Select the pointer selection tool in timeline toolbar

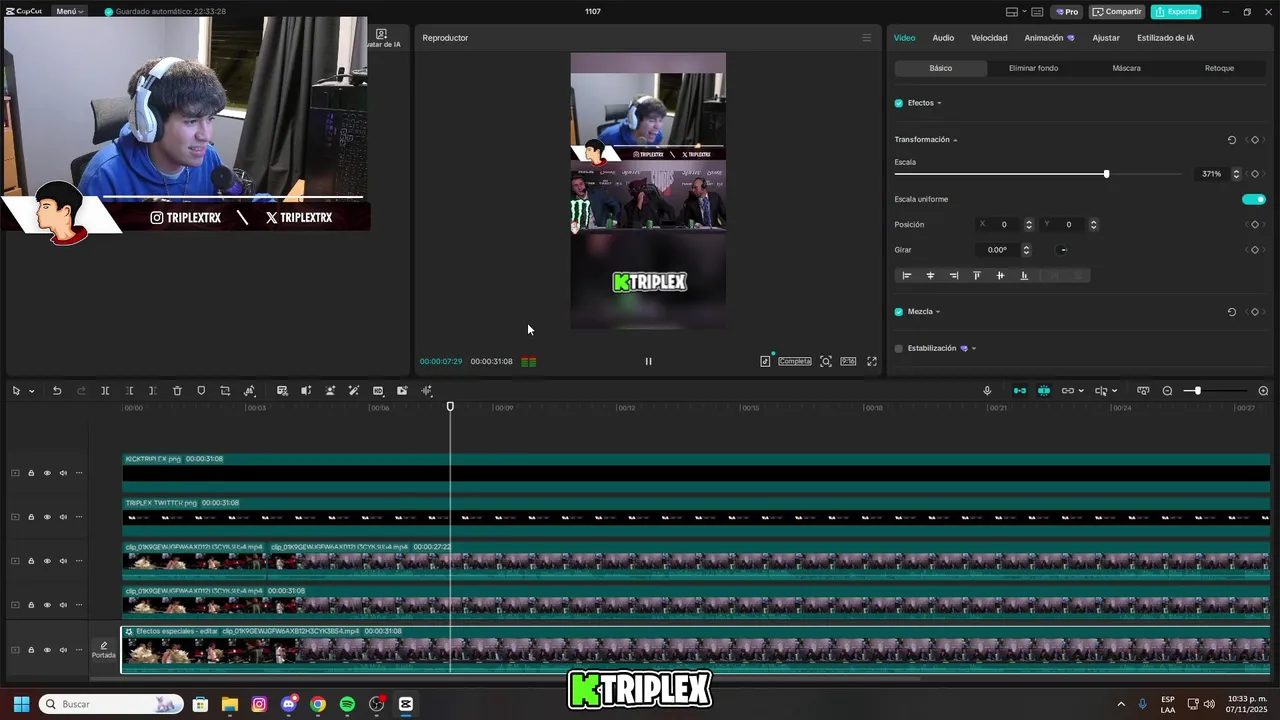click(16, 391)
